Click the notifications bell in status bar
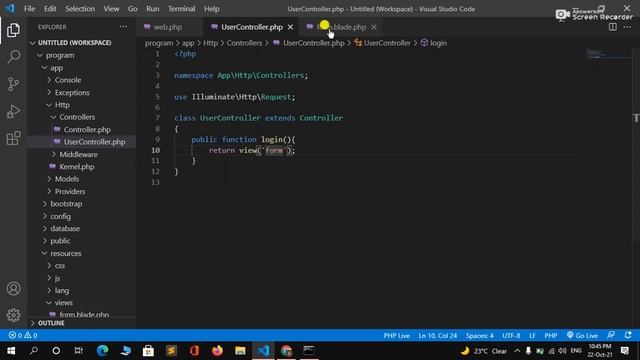 [x=628, y=336]
